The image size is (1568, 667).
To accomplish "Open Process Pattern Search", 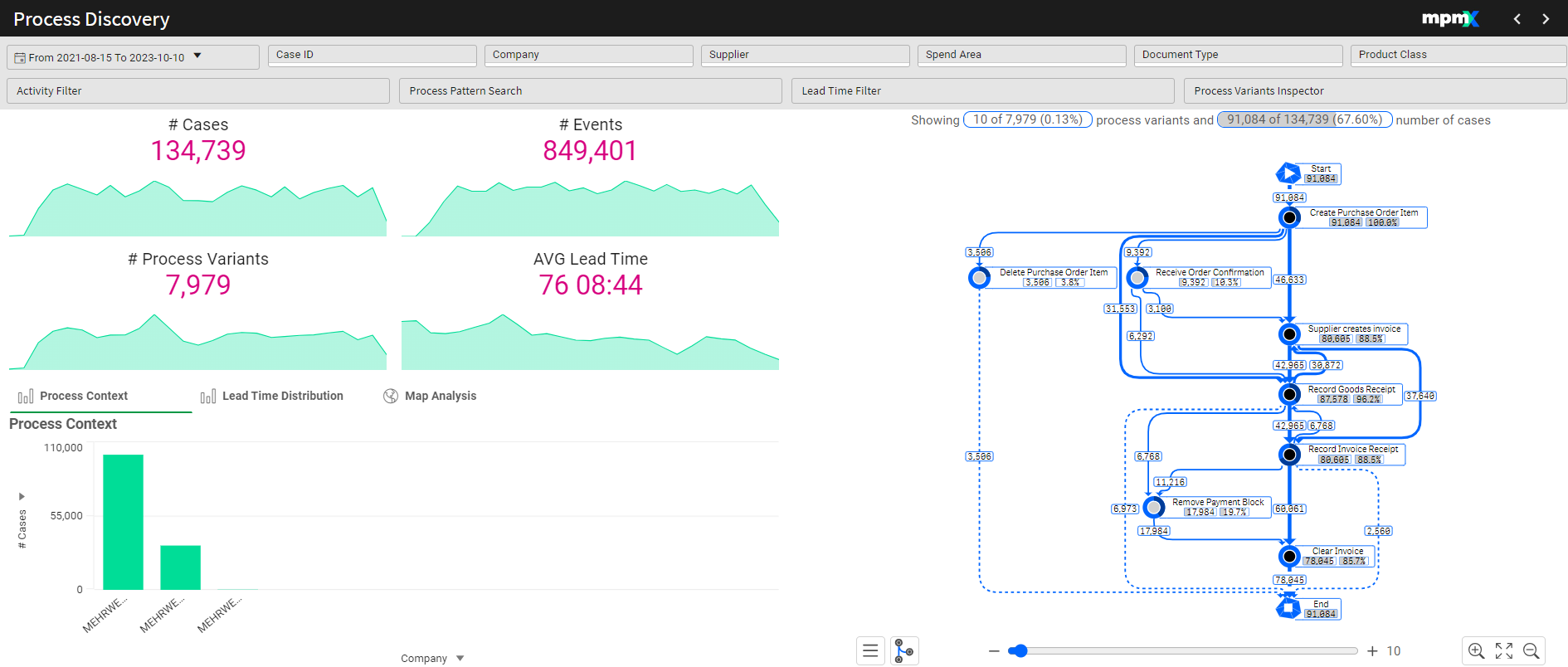I will [x=591, y=91].
